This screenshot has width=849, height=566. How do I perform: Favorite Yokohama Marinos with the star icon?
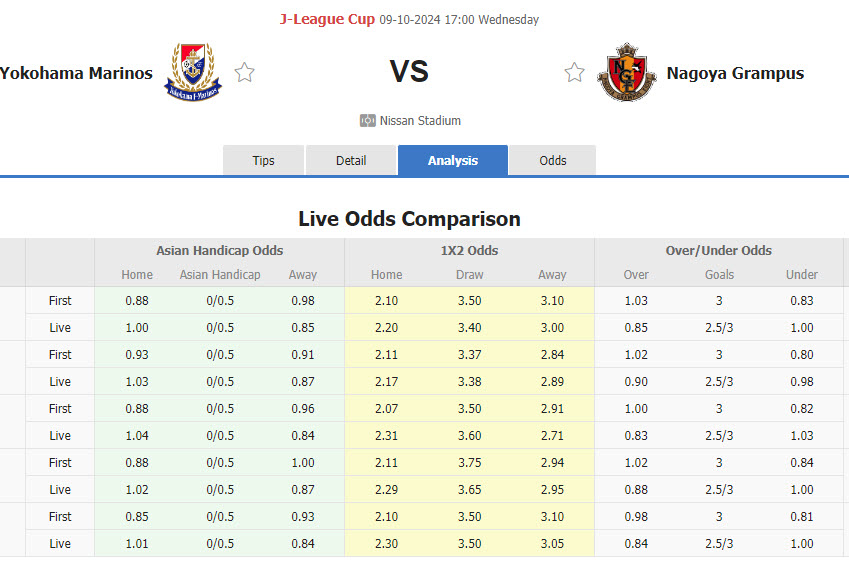click(x=245, y=72)
